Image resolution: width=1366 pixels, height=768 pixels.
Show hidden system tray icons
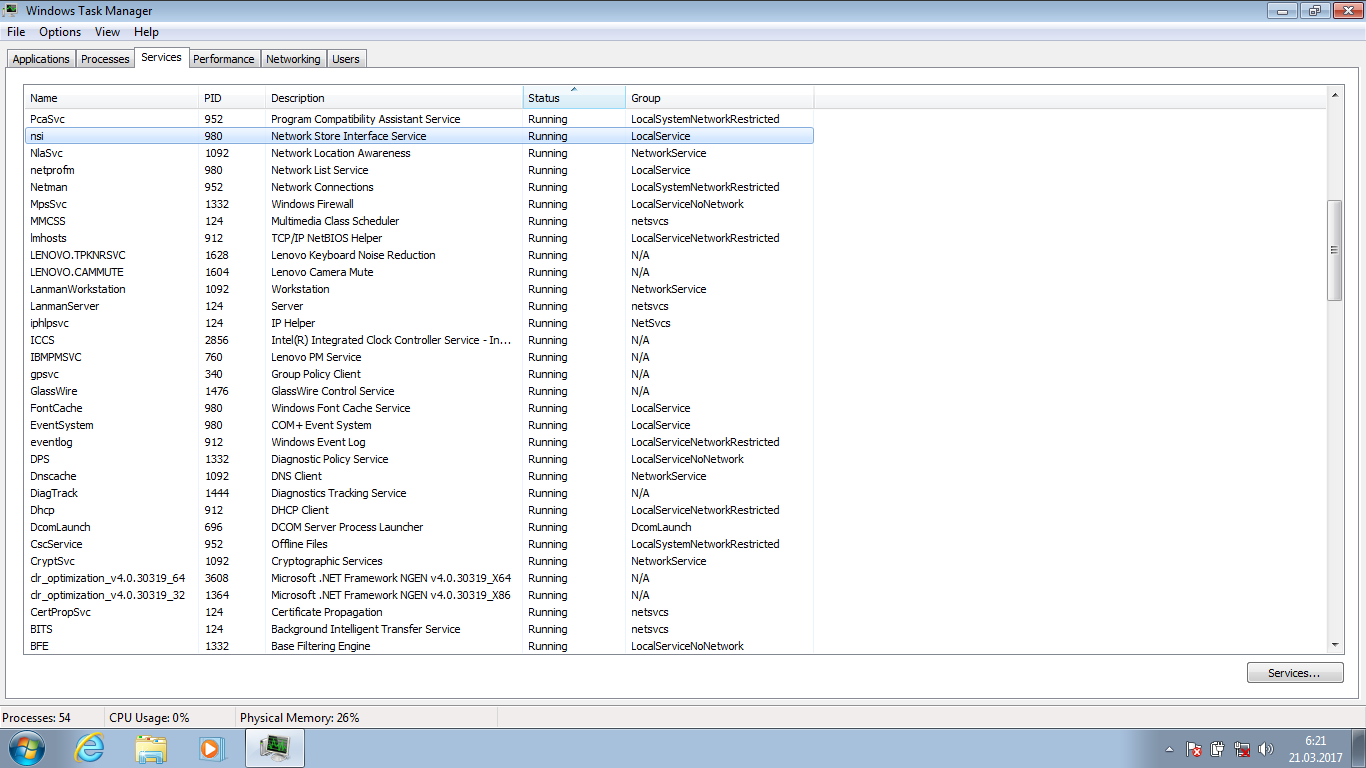(x=1169, y=749)
